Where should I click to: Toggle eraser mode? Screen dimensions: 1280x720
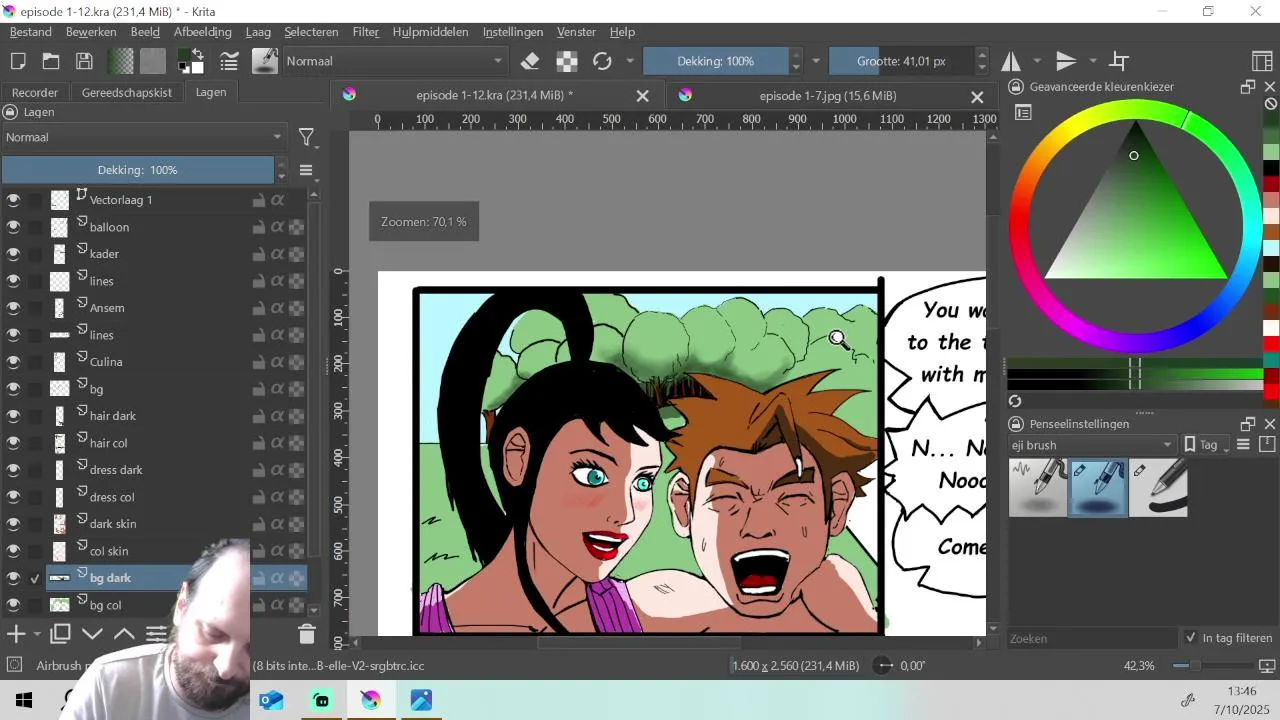[530, 61]
